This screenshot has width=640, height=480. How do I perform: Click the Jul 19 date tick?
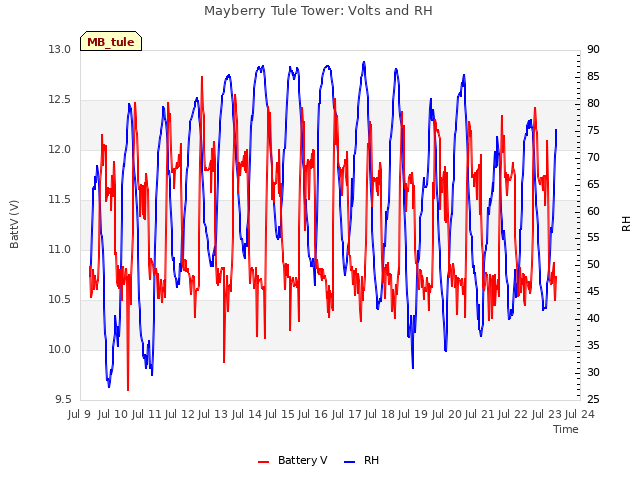(412, 414)
